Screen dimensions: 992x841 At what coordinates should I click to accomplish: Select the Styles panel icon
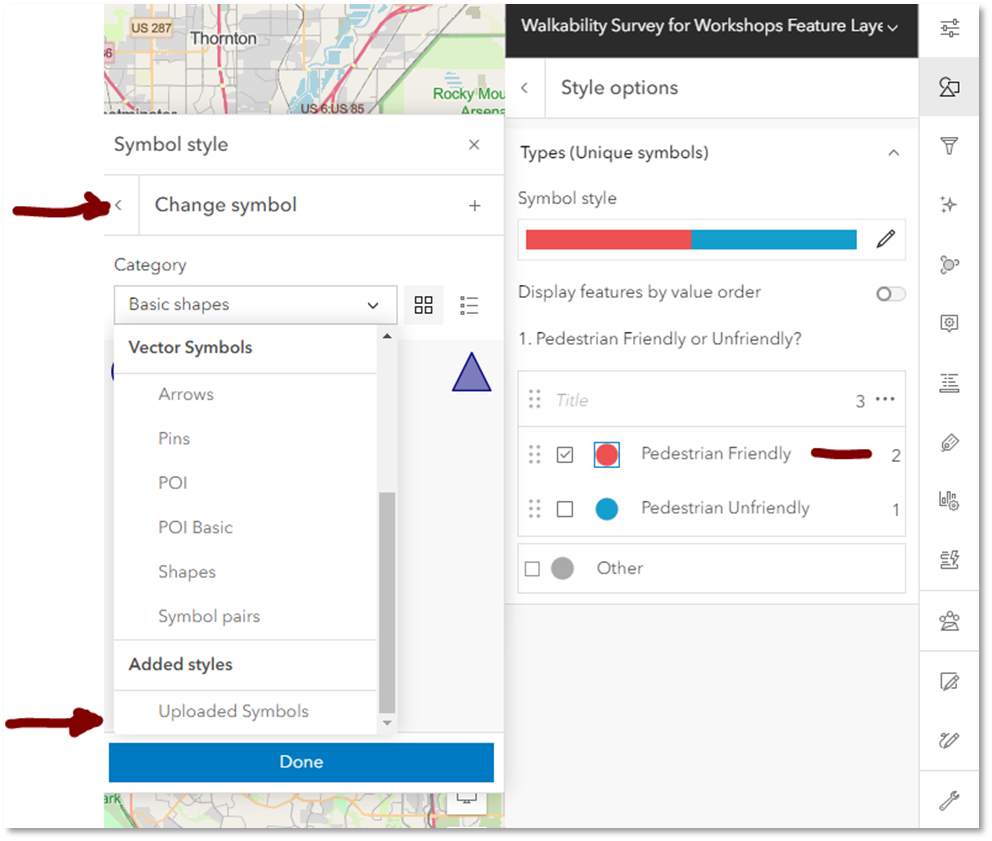[948, 86]
